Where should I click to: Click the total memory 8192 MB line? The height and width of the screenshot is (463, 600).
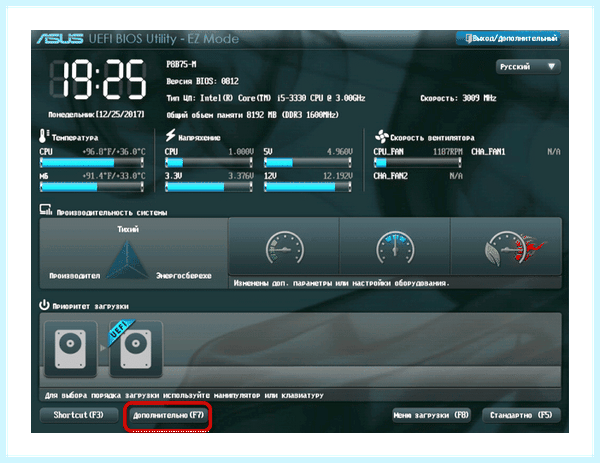pyautogui.click(x=253, y=115)
